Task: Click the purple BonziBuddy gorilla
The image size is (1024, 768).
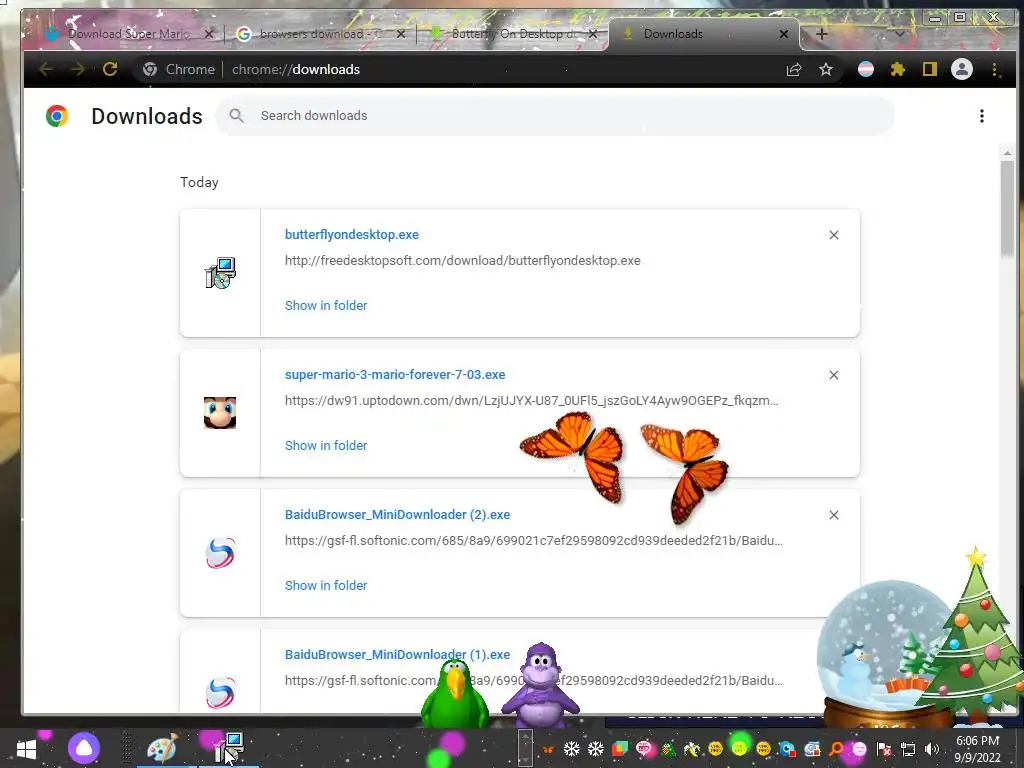Action: click(540, 685)
